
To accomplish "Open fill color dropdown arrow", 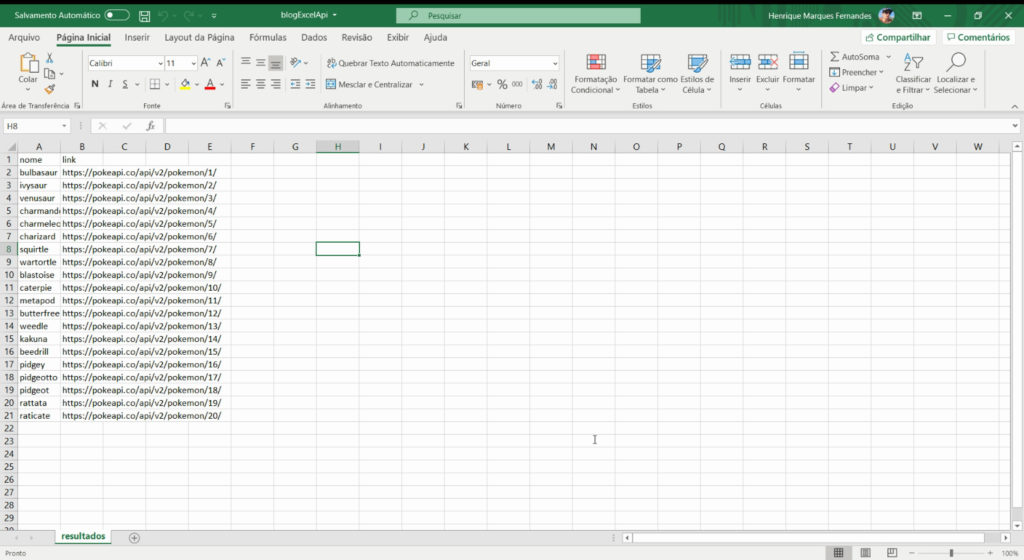I will coord(196,85).
